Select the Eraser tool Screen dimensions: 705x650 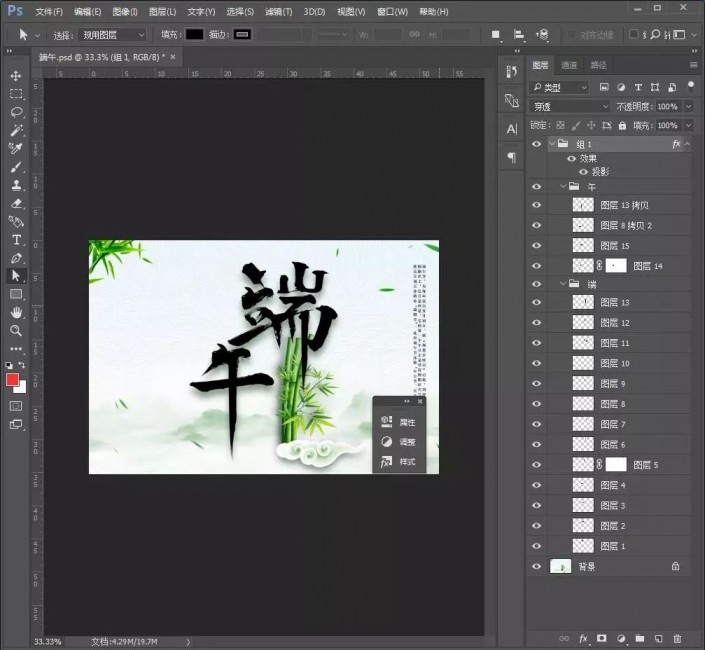[16, 203]
